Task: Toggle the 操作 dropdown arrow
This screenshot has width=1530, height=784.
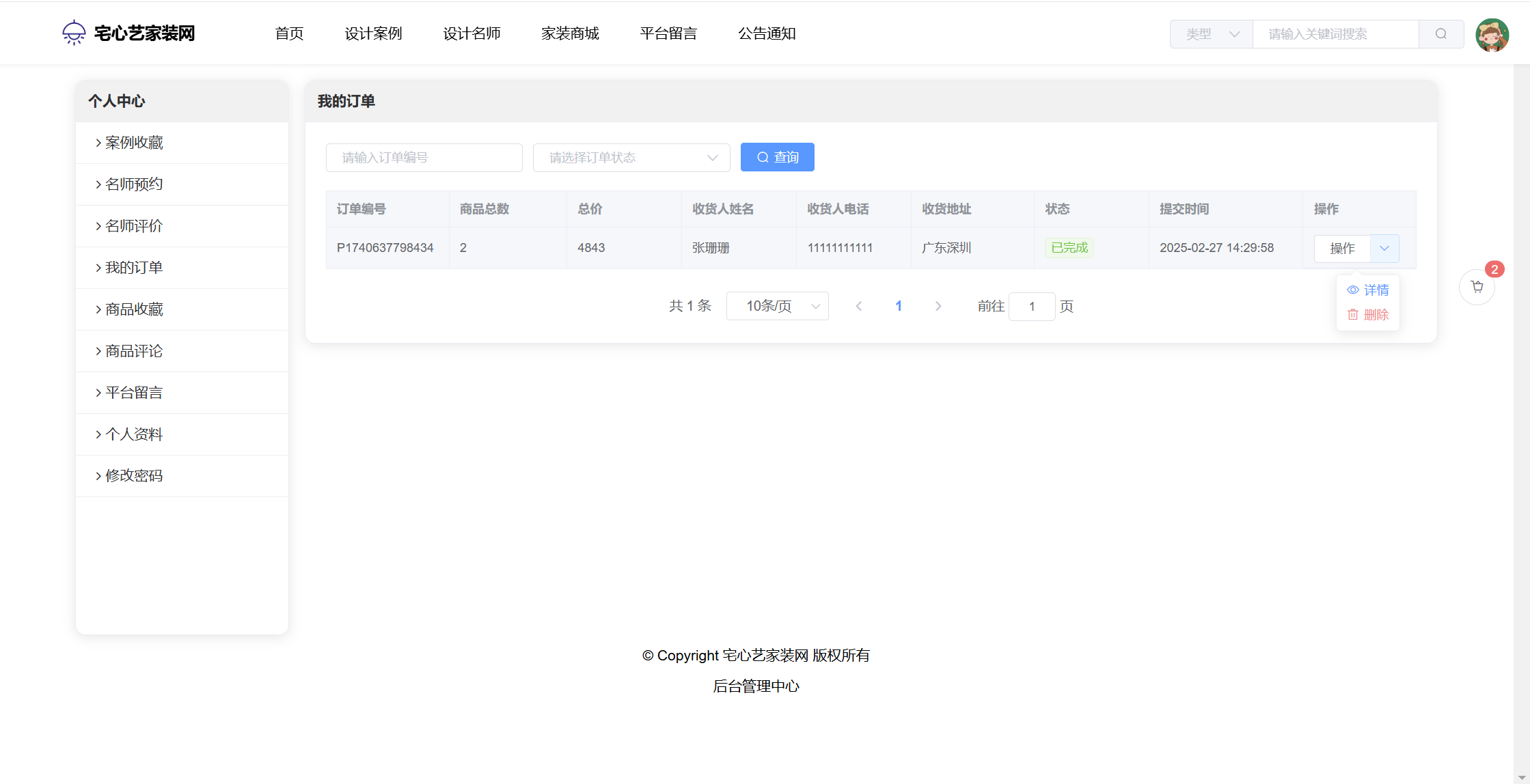Action: click(1384, 249)
